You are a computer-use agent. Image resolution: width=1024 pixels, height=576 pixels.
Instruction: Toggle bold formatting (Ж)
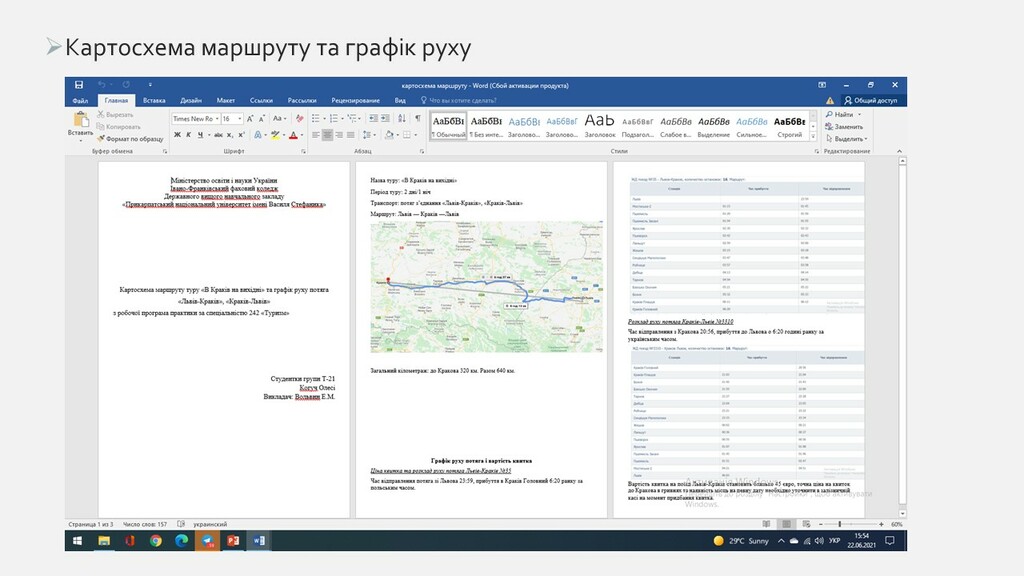(x=176, y=134)
